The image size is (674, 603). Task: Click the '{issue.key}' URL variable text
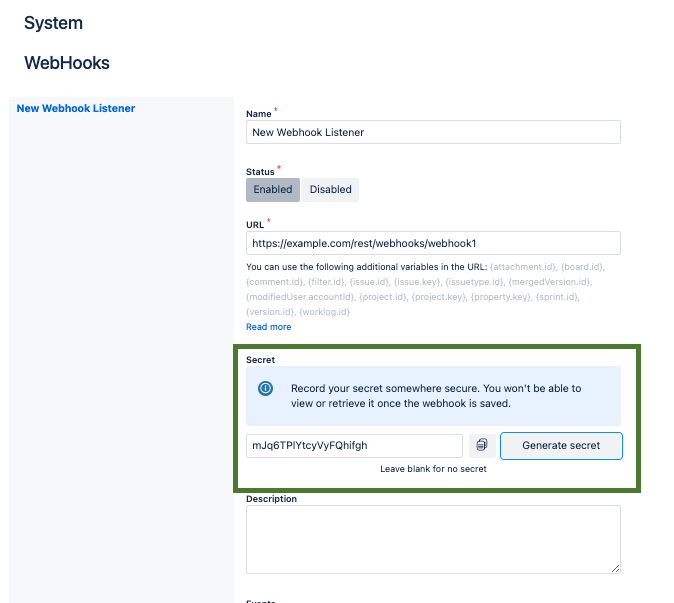point(417,282)
